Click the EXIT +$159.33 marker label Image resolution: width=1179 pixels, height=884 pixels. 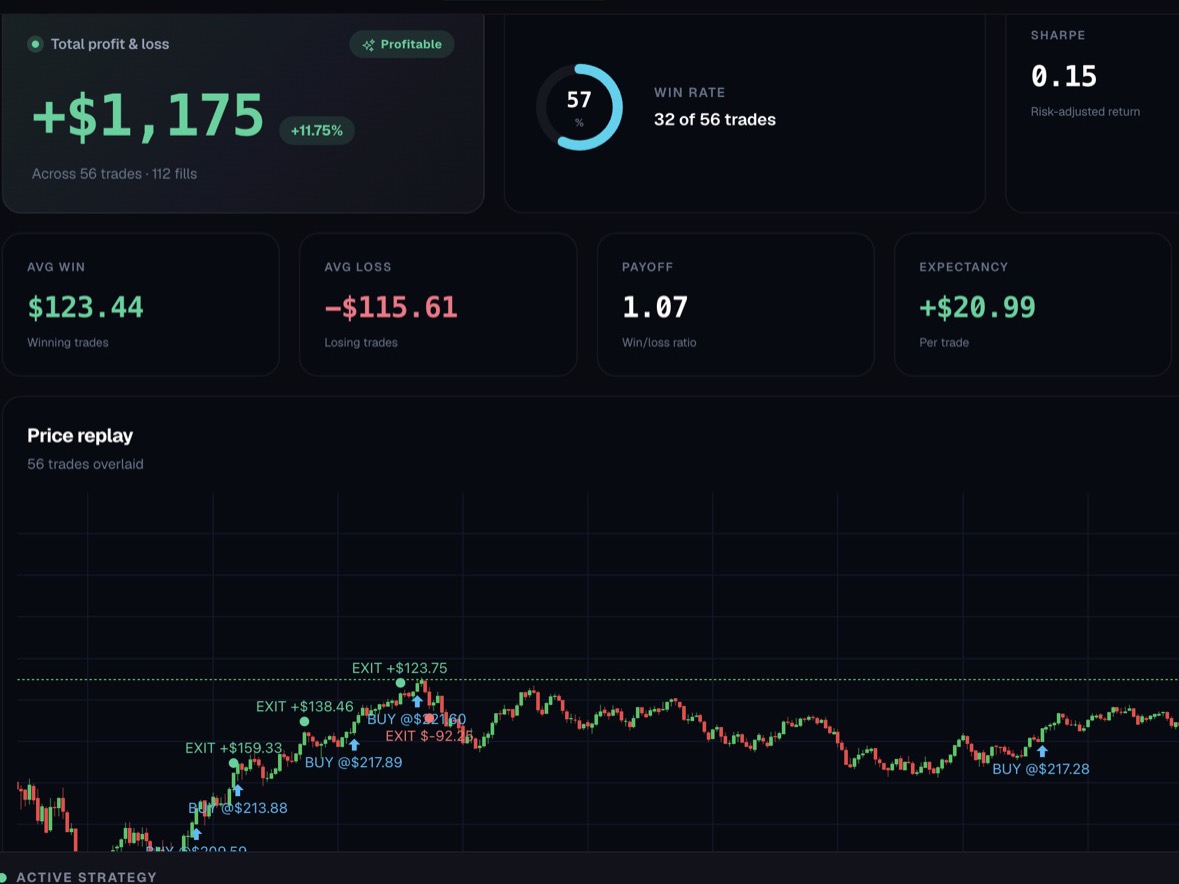point(234,748)
